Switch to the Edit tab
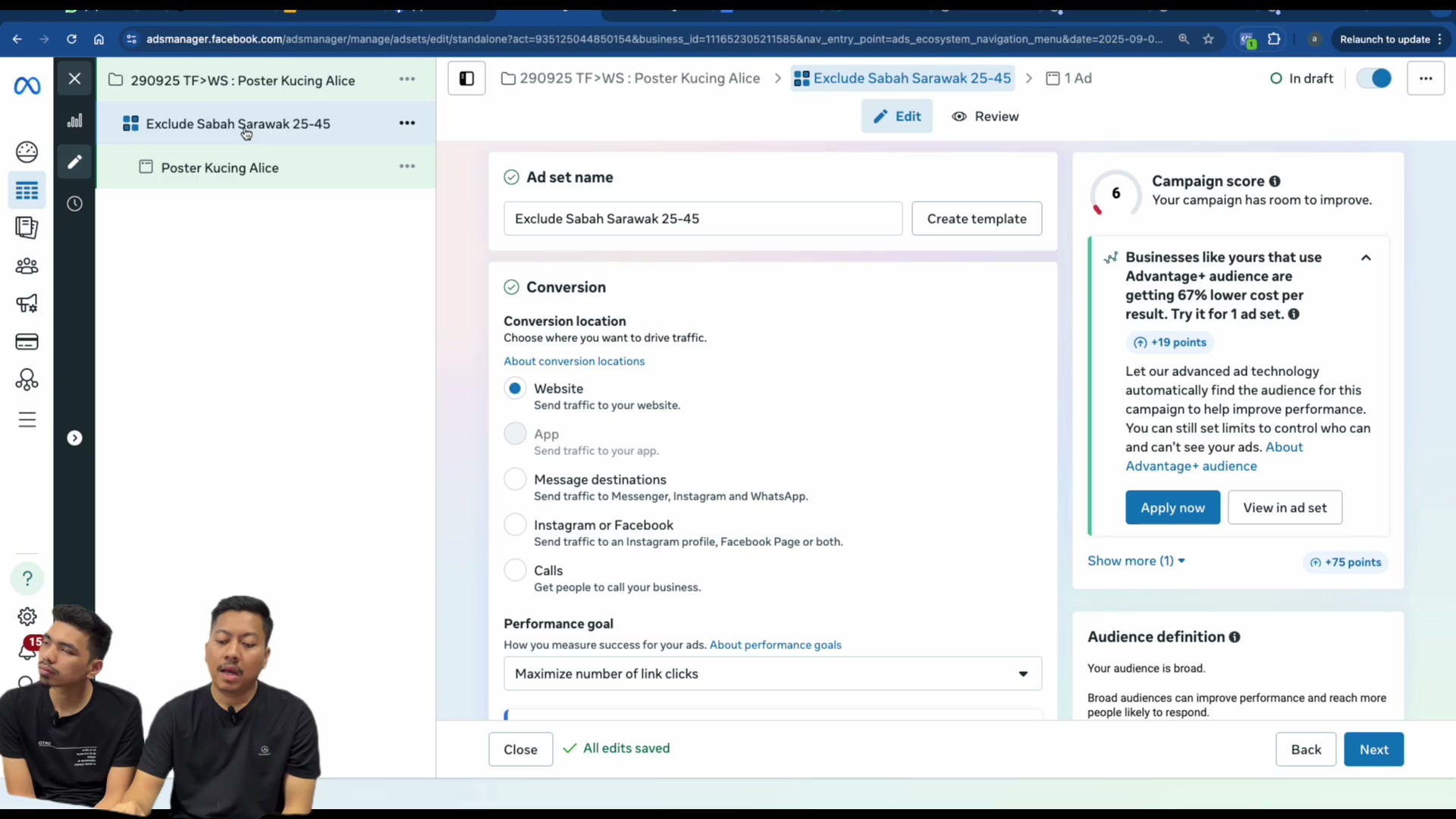1456x819 pixels. point(896,116)
